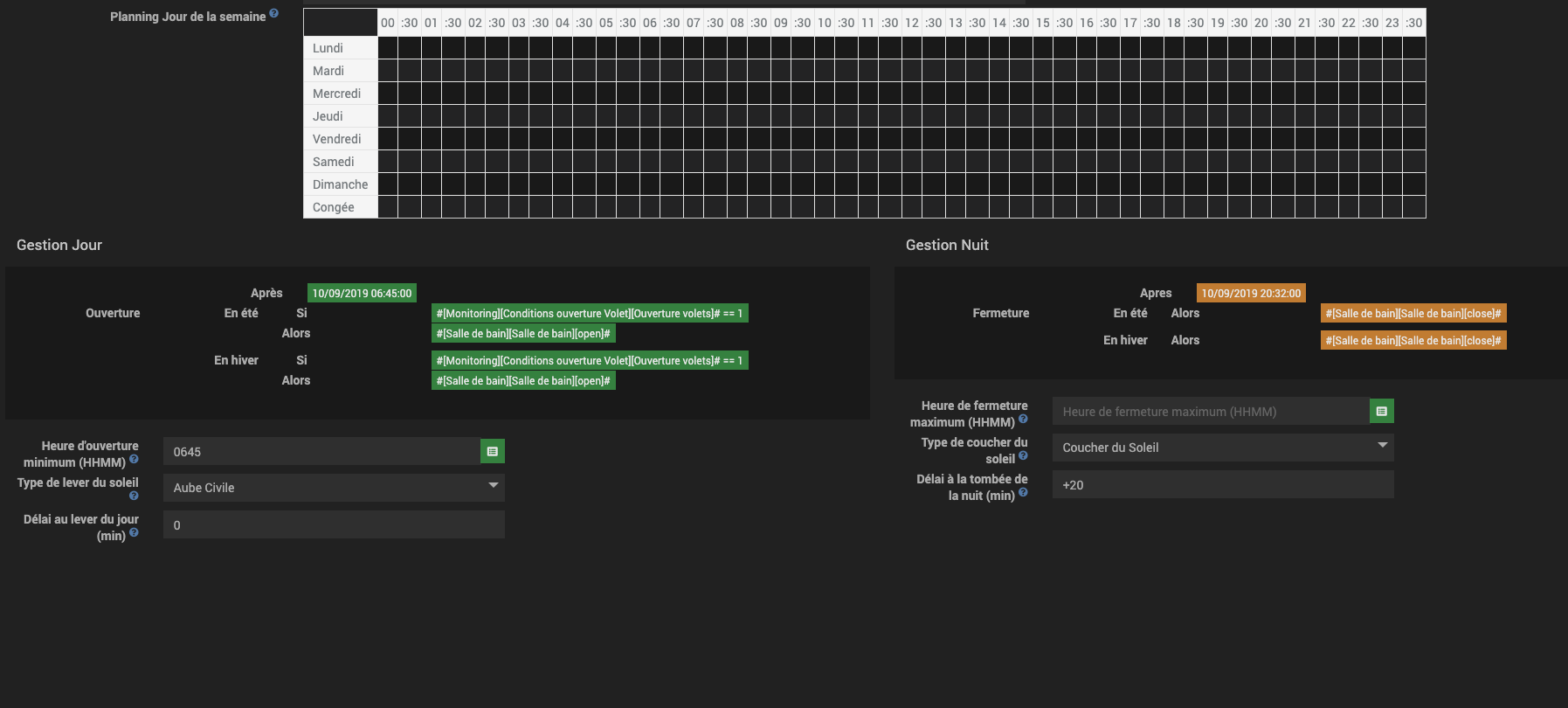Click the Type de coucher du soleil label
The width and height of the screenshot is (1568, 708).
coord(974,450)
